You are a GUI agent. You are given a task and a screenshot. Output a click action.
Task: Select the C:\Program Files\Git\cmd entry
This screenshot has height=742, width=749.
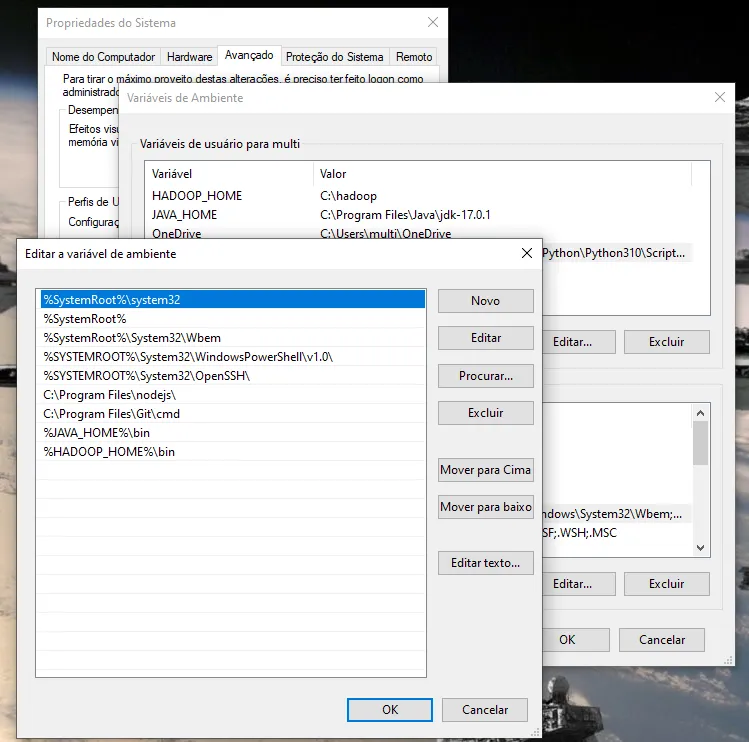(233, 414)
